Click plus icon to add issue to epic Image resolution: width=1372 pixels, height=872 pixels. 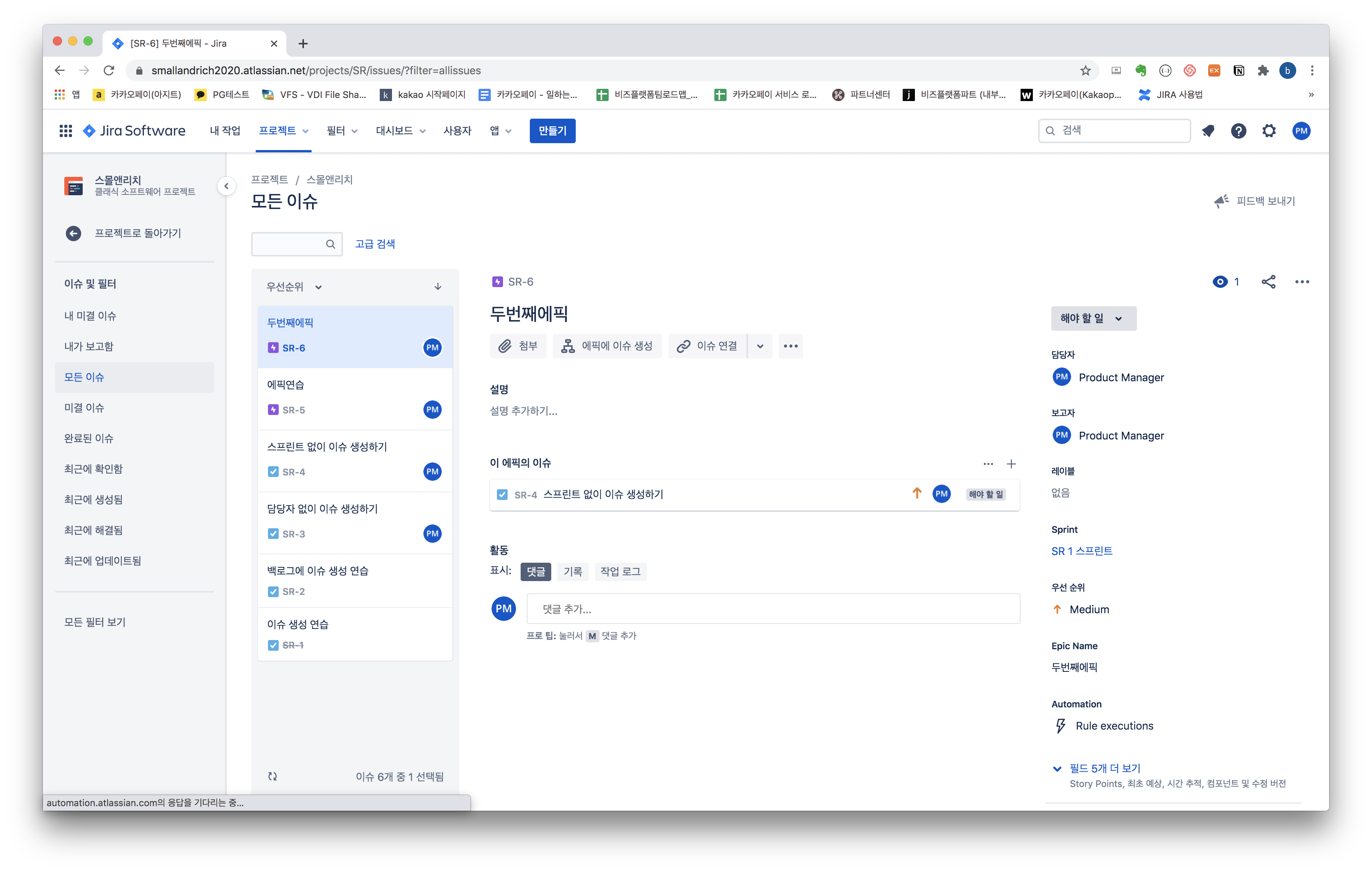click(x=1011, y=464)
